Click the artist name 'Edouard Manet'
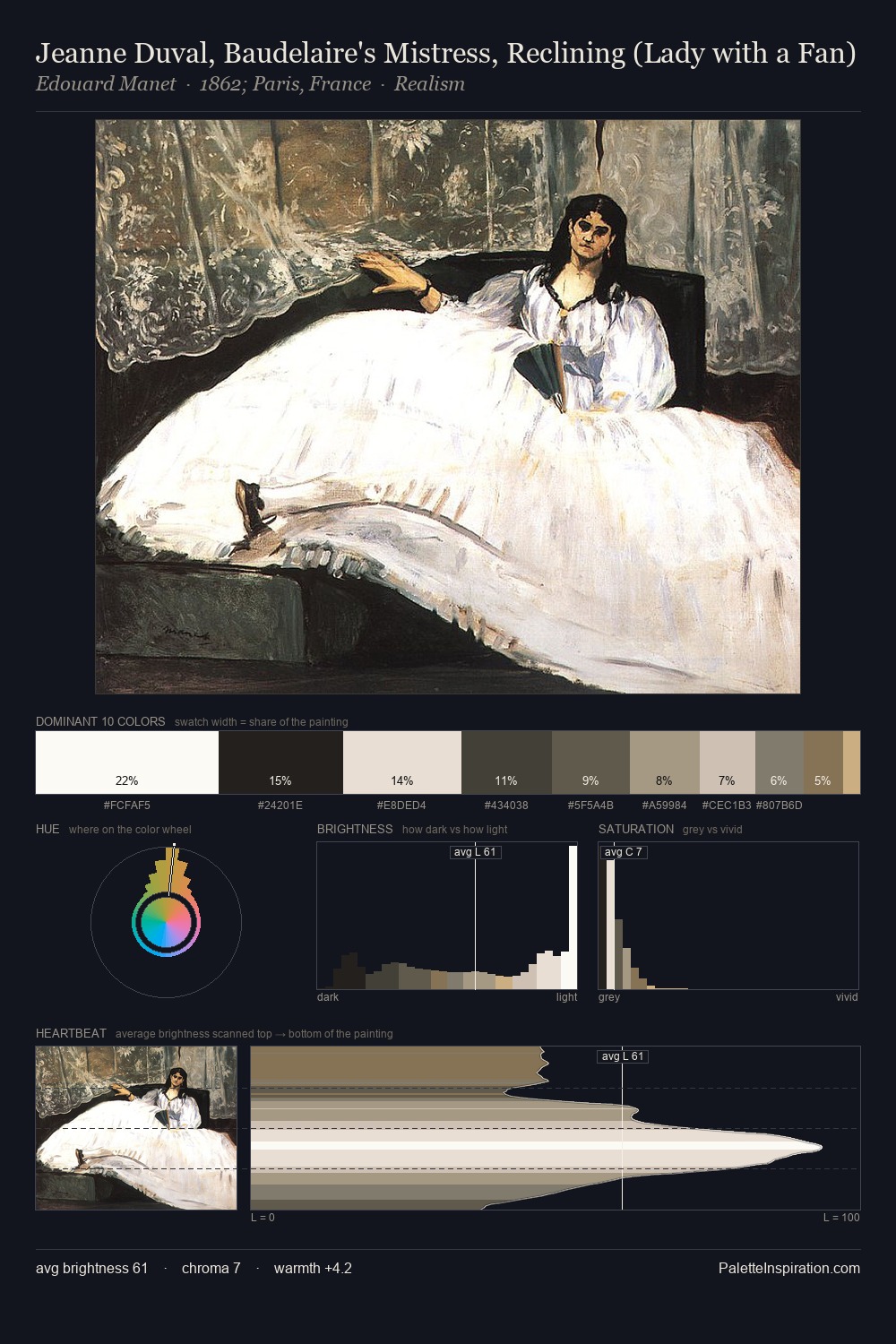 point(106,84)
